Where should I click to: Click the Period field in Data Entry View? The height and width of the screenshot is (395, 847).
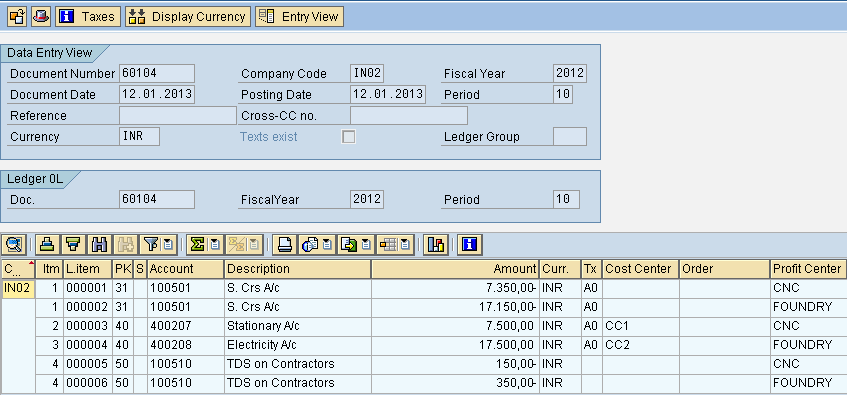click(x=563, y=94)
